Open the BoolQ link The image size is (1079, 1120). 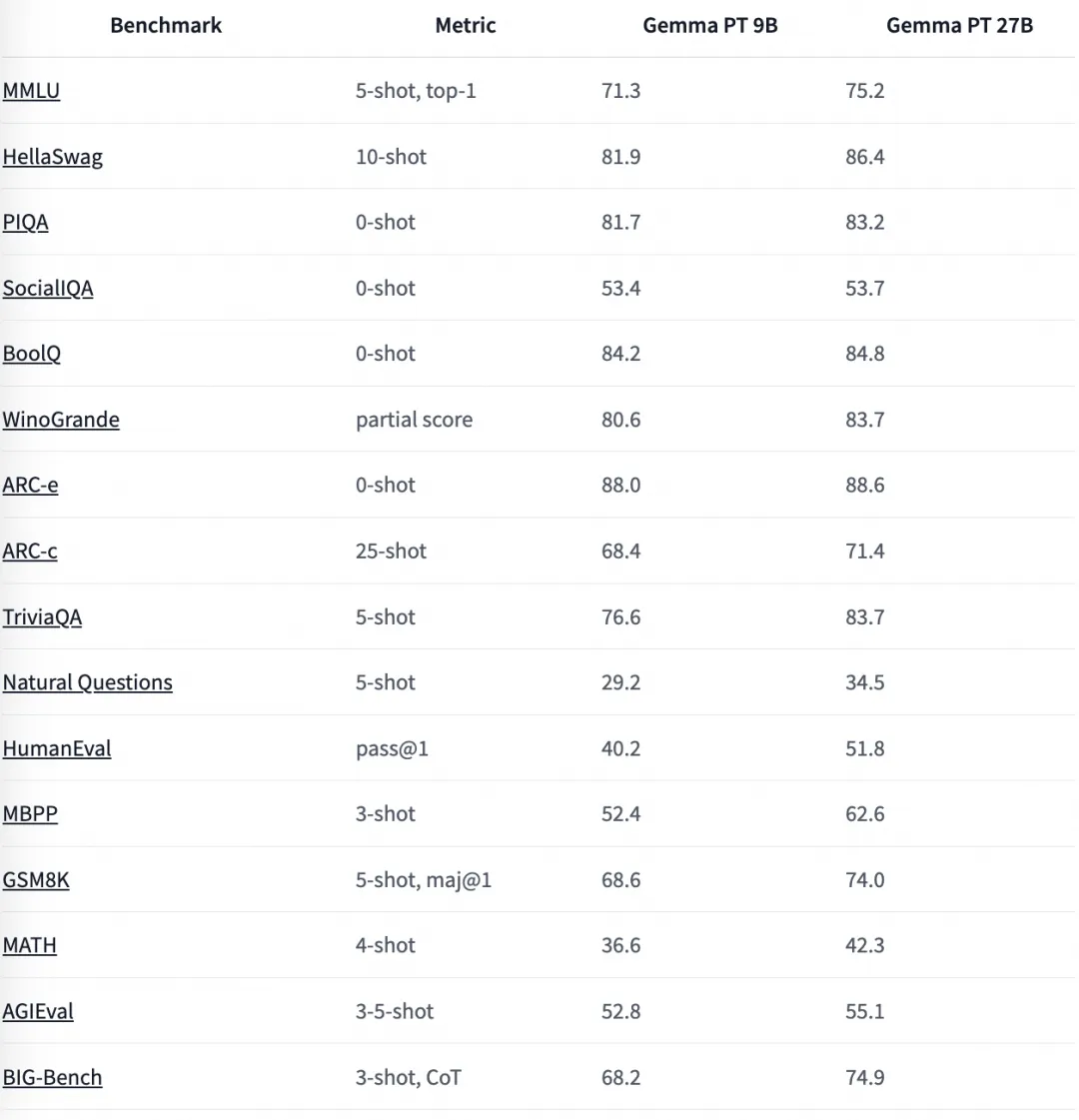[x=31, y=354]
